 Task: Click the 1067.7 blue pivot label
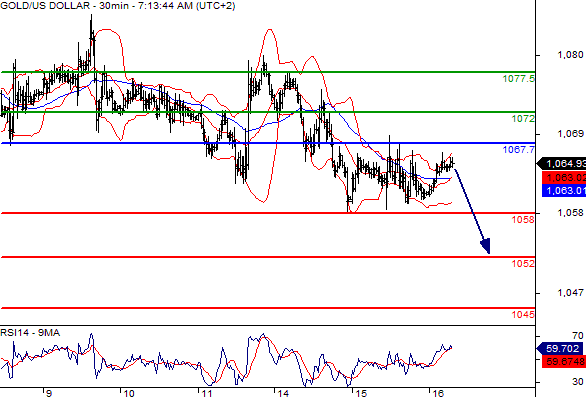tap(519, 150)
